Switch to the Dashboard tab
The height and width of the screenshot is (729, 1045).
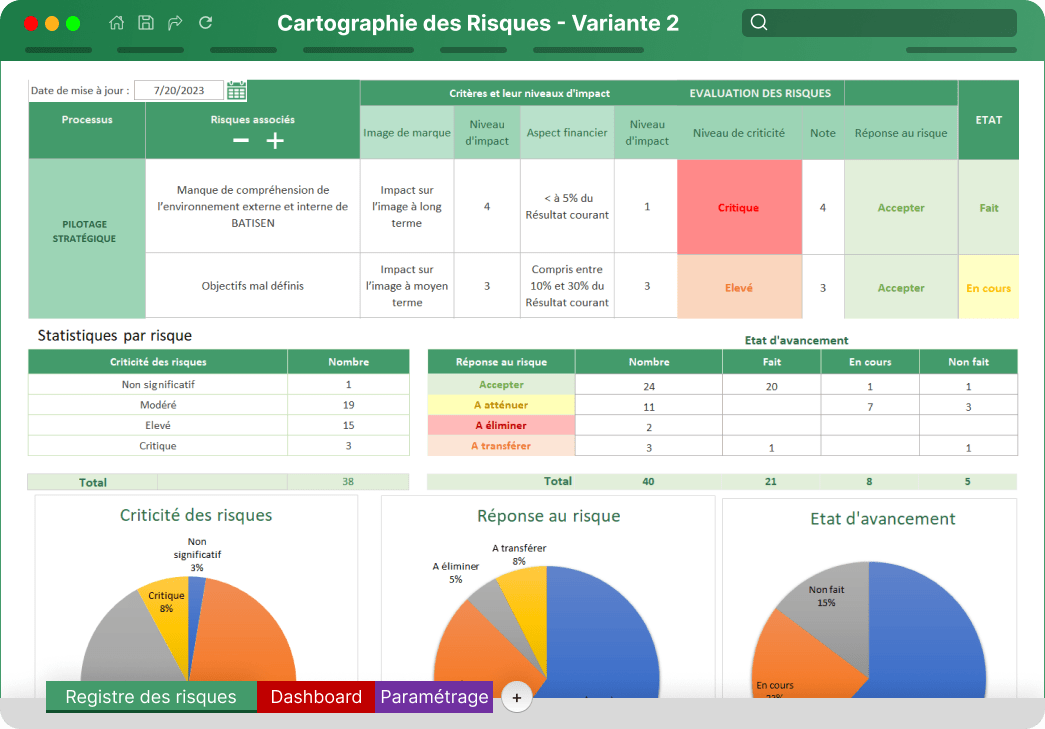pos(316,697)
